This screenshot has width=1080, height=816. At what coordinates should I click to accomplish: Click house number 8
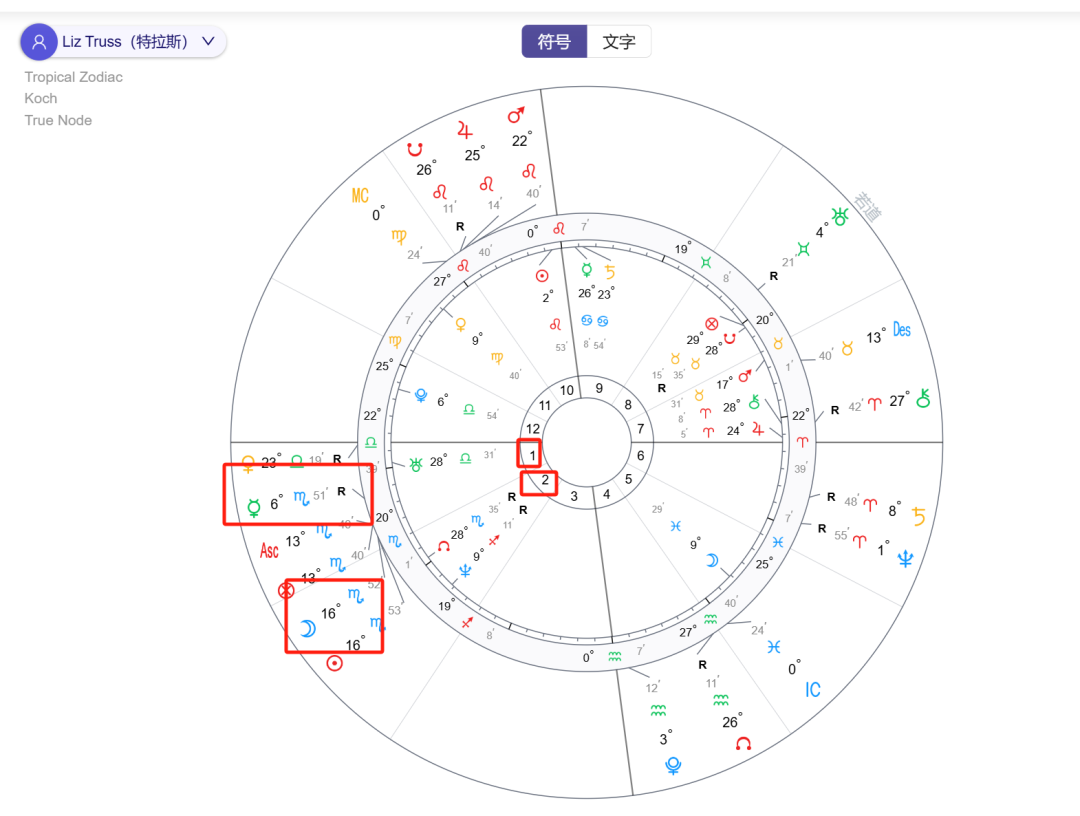point(627,405)
